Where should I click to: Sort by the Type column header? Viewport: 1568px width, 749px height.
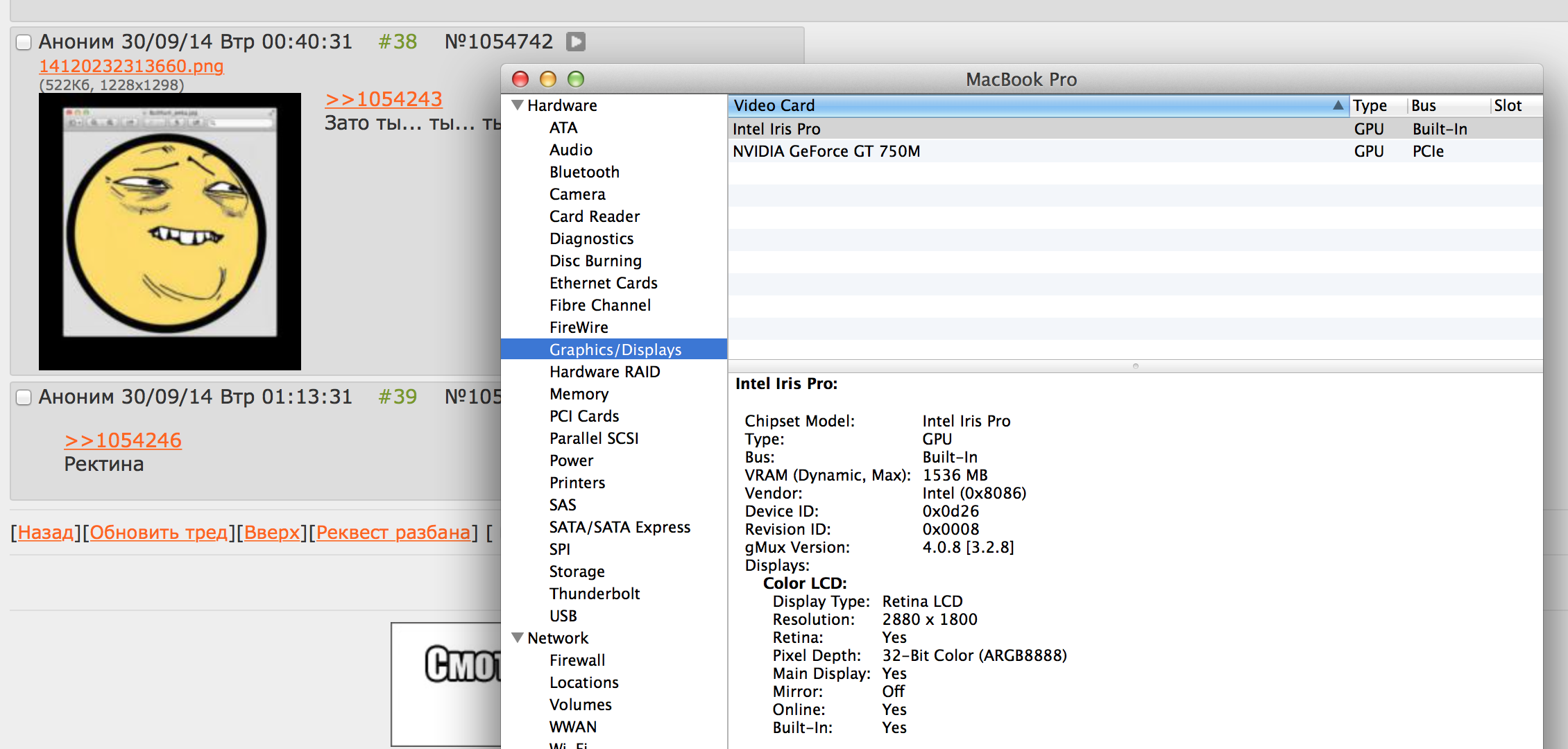(1378, 105)
